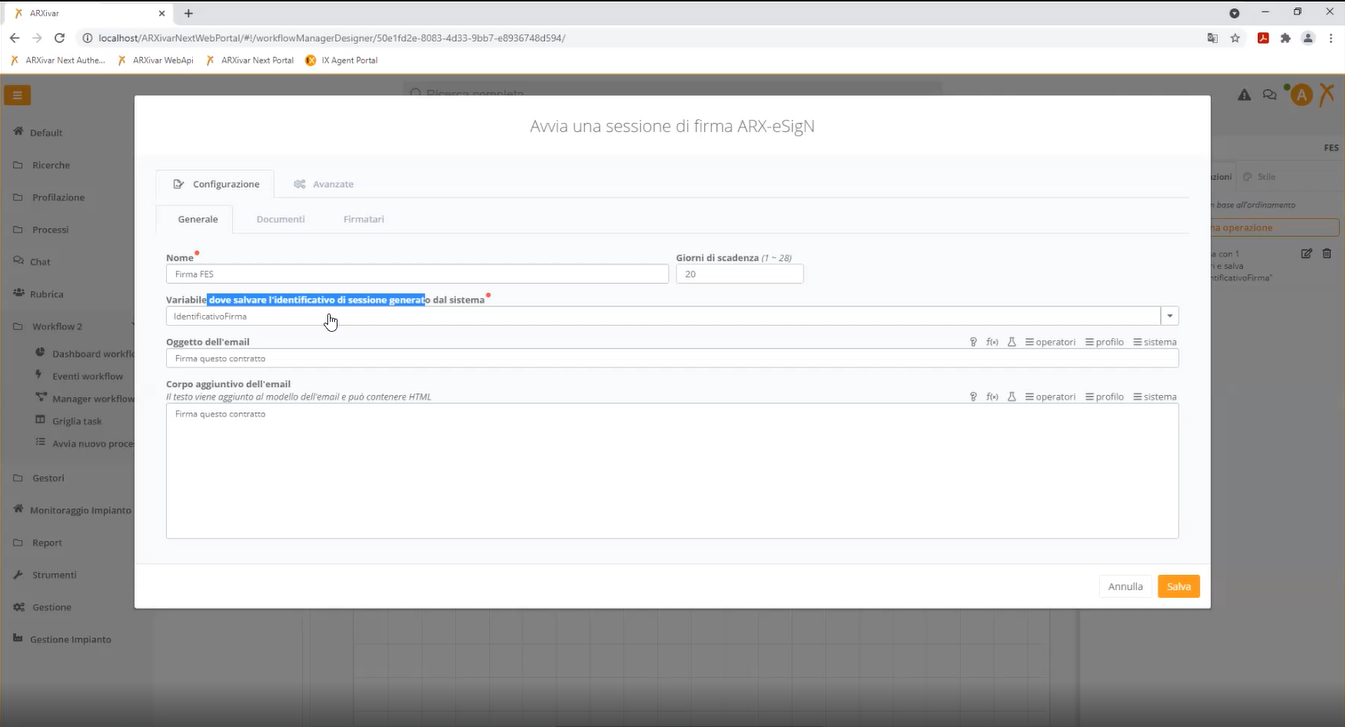Click flask test icon for Corpo aggiuntivo
This screenshot has height=727, width=1345.
[x=1012, y=397]
